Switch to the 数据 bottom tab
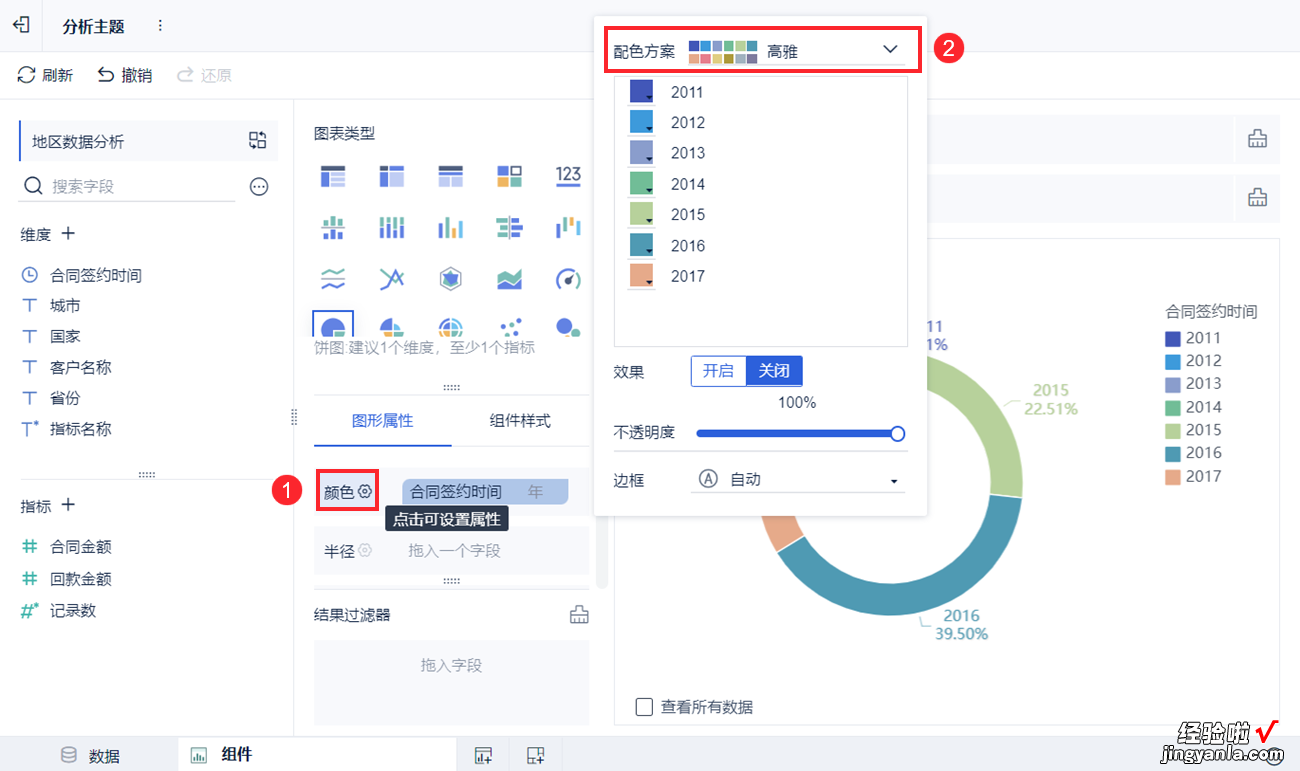1300x771 pixels. (90, 755)
